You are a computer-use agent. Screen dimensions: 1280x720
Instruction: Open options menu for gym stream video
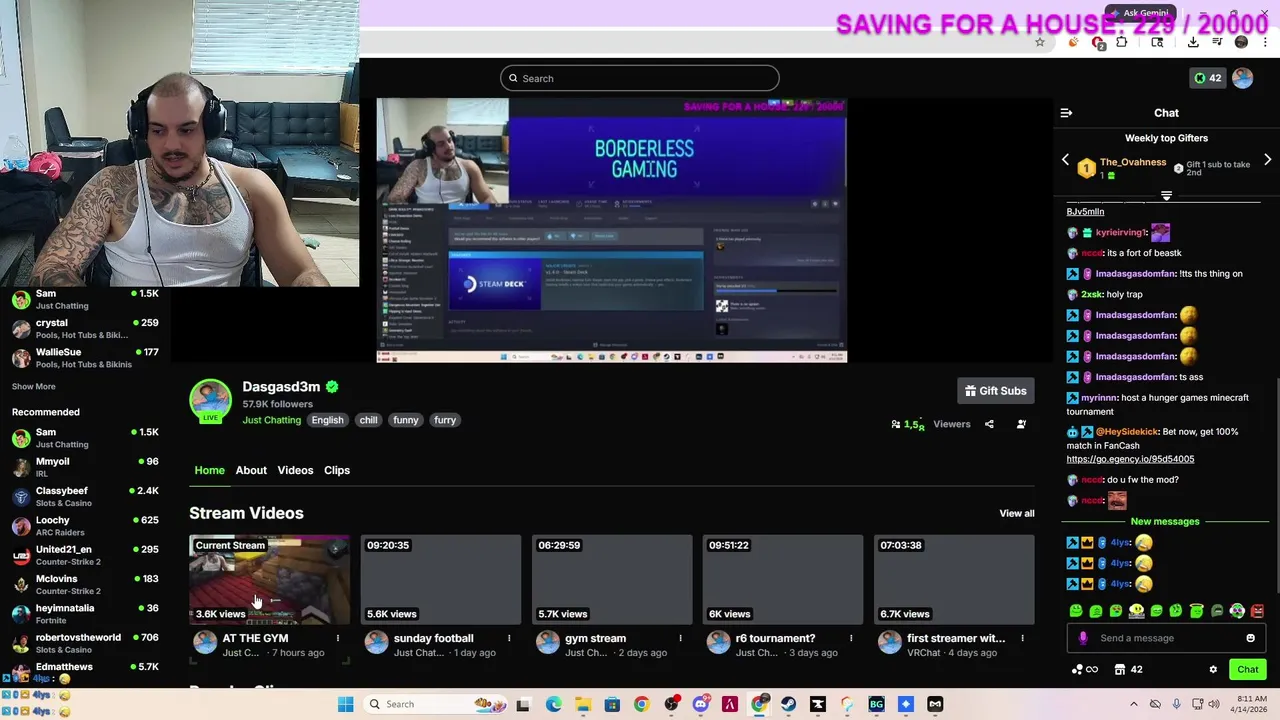pyautogui.click(x=680, y=638)
